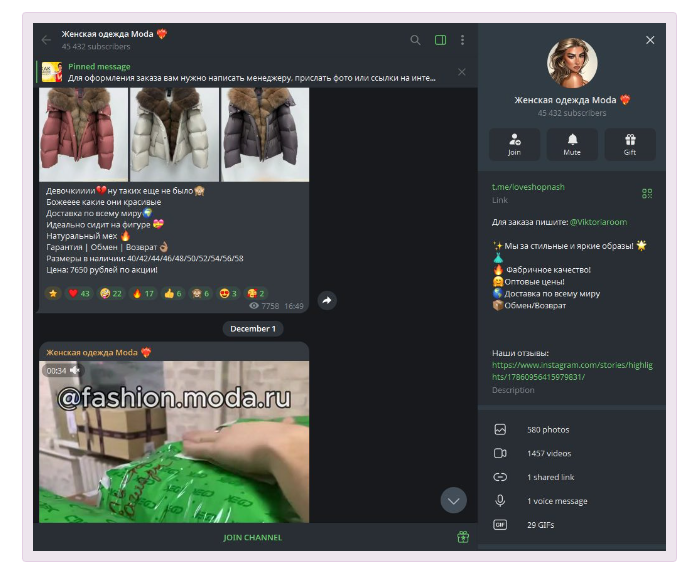Toggle the monkey reaction with 6

[x=200, y=294]
